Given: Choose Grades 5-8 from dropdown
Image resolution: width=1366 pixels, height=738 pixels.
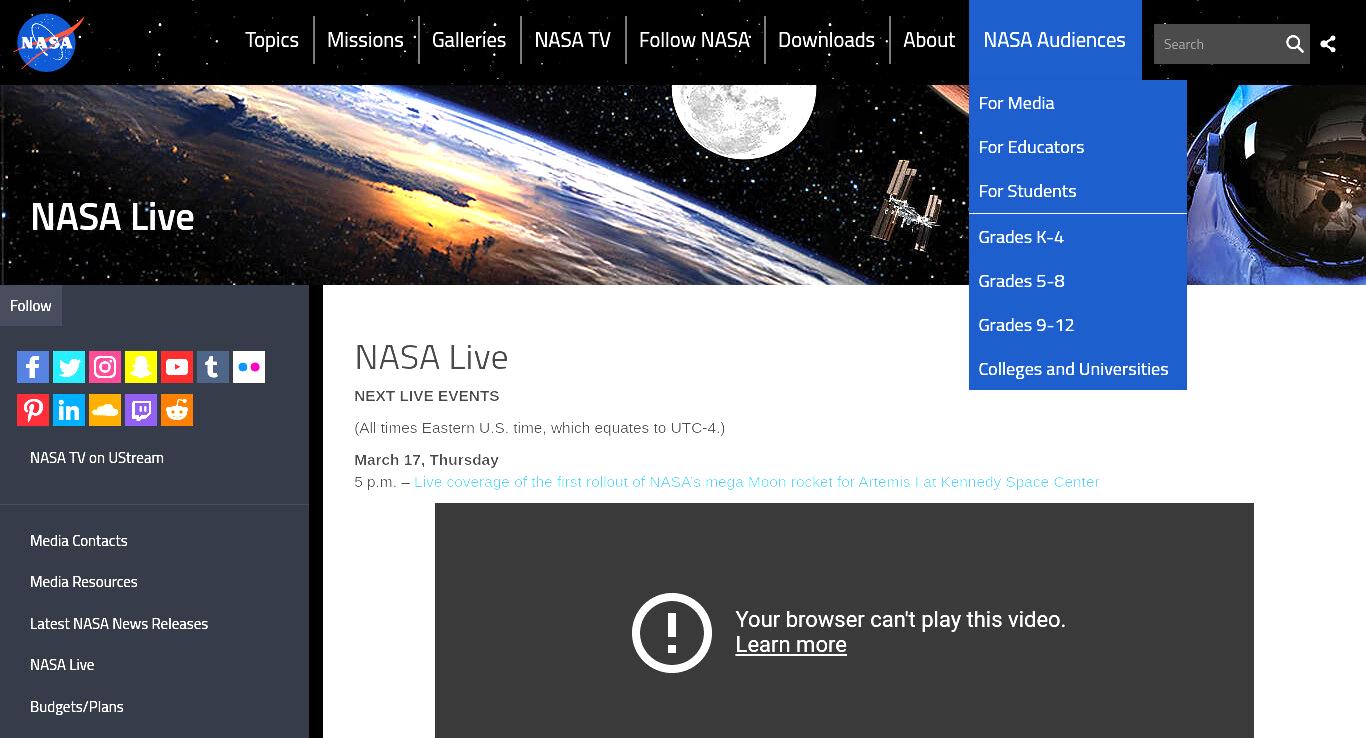Looking at the screenshot, I should (x=1078, y=281).
